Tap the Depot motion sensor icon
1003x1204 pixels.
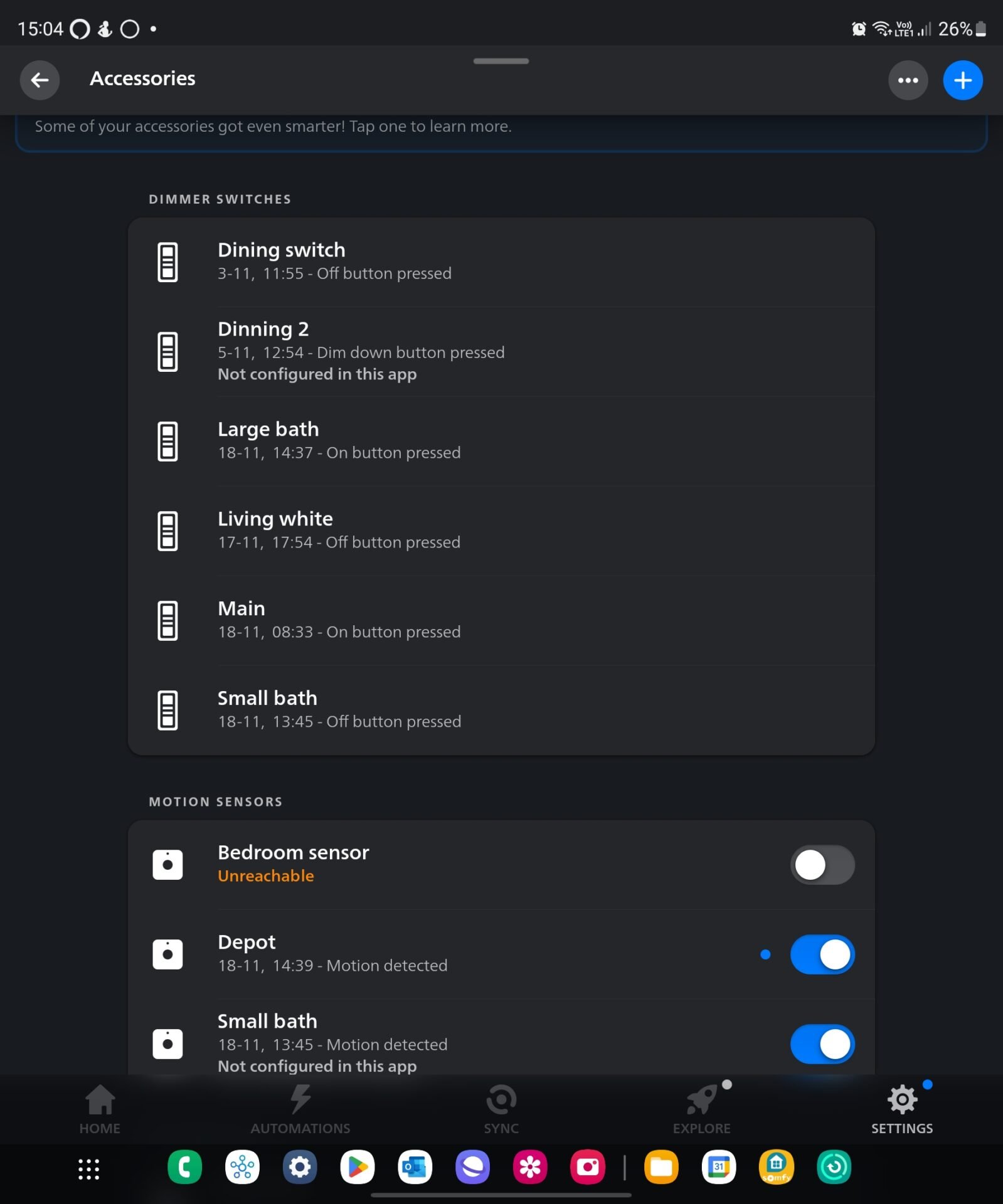pos(167,954)
